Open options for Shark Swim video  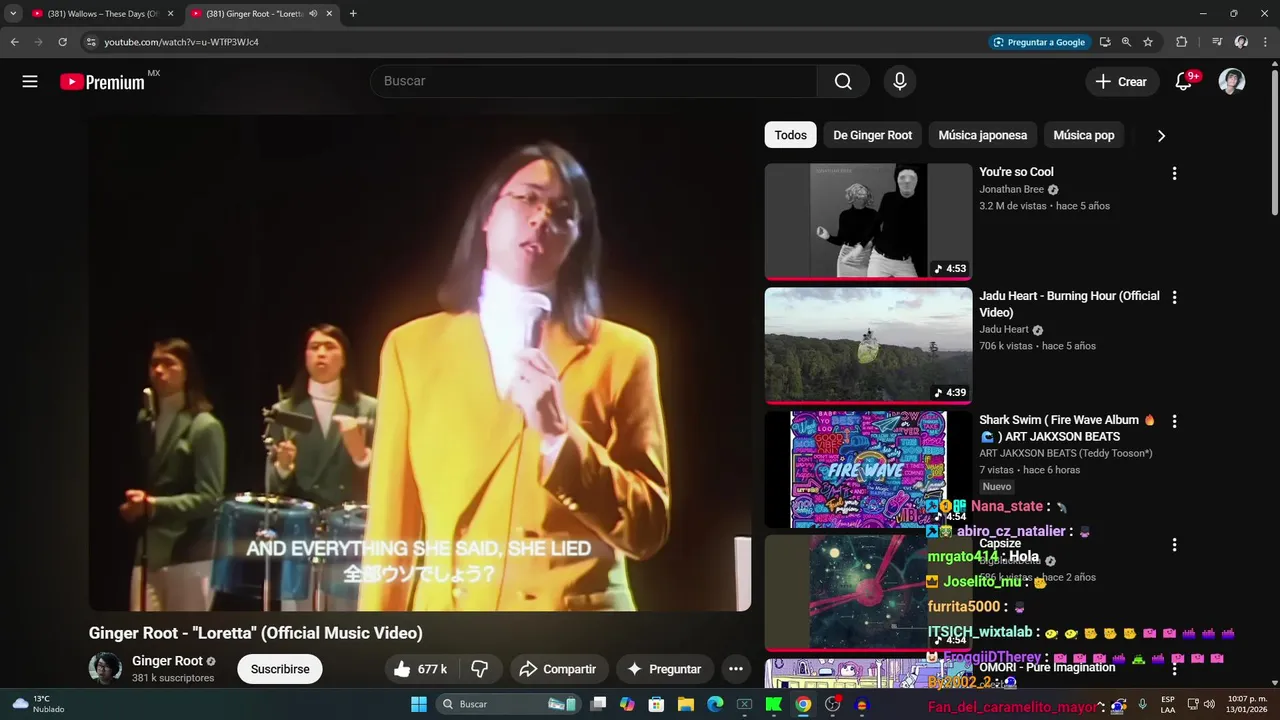(1174, 421)
